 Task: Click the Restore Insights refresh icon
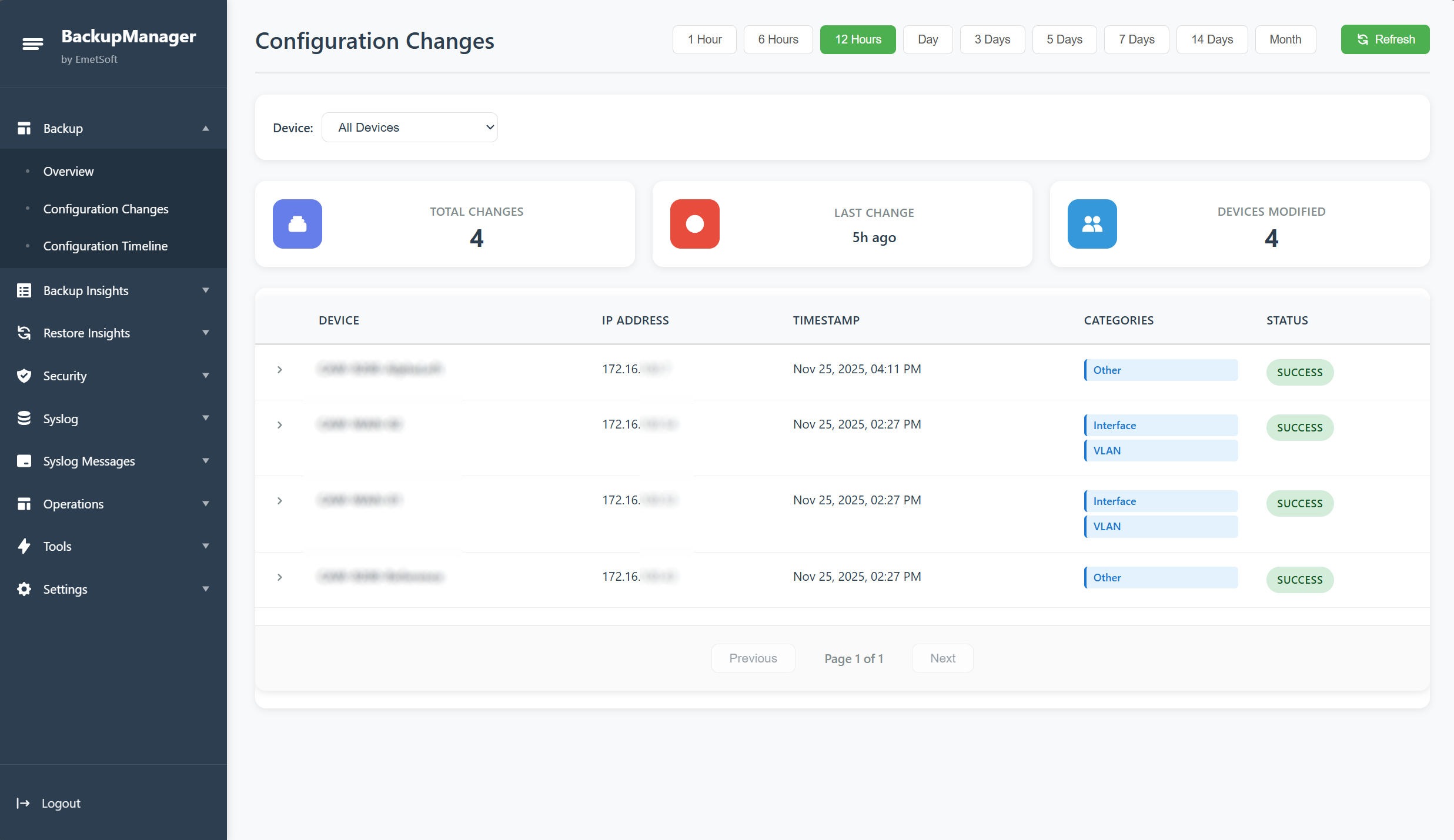click(24, 333)
